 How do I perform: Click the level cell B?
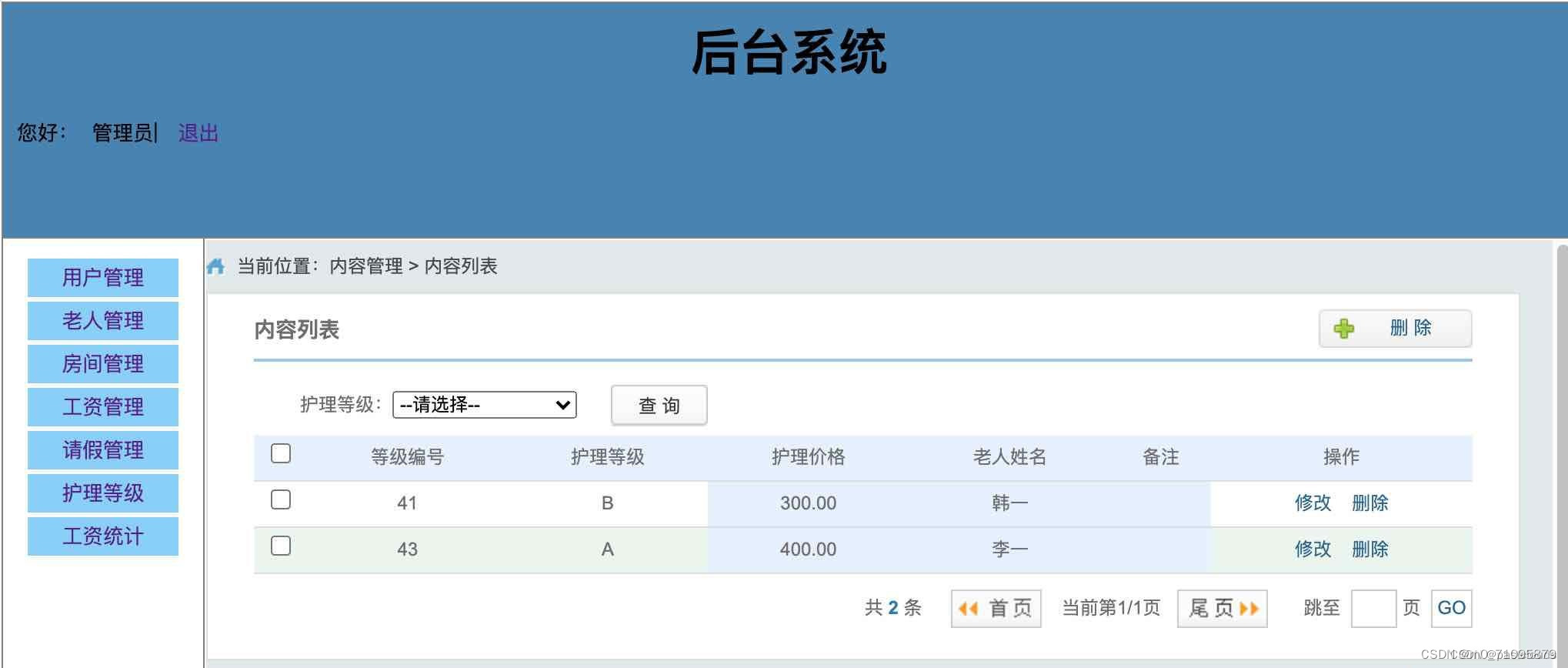(x=608, y=503)
